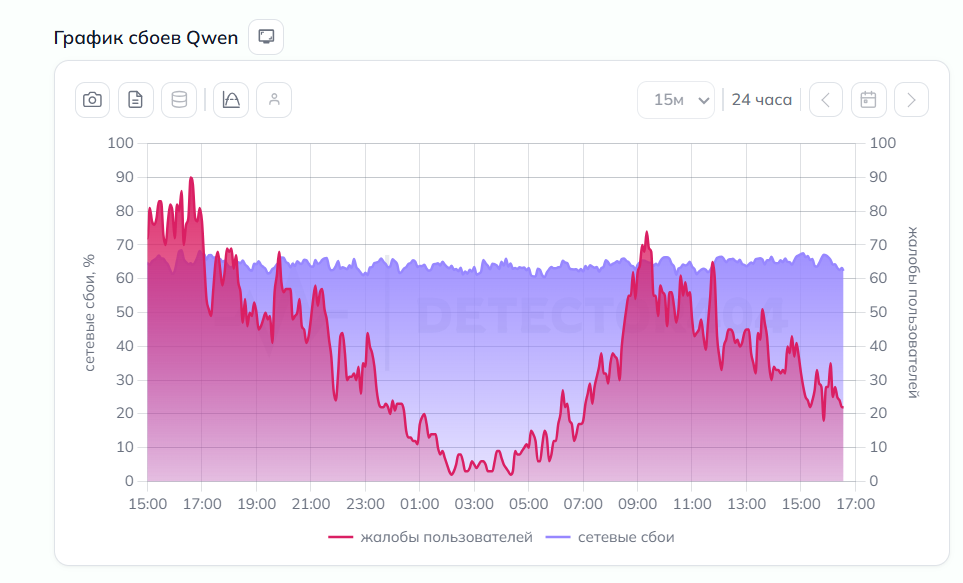Click the right axis title жалобы пользователей
963x583 pixels.
[913, 313]
